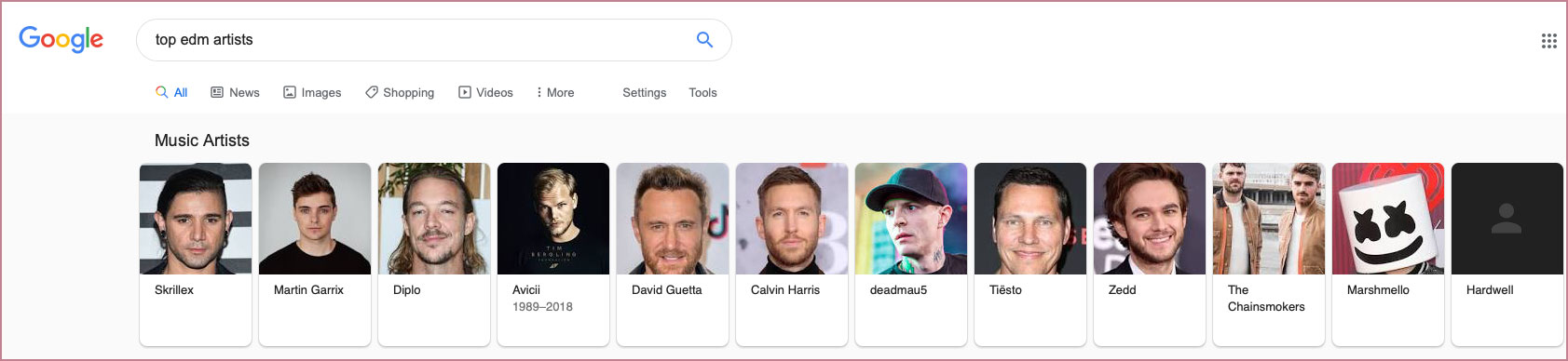
Task: Choose The Chainsmokers artist card
Action: coord(1269,254)
